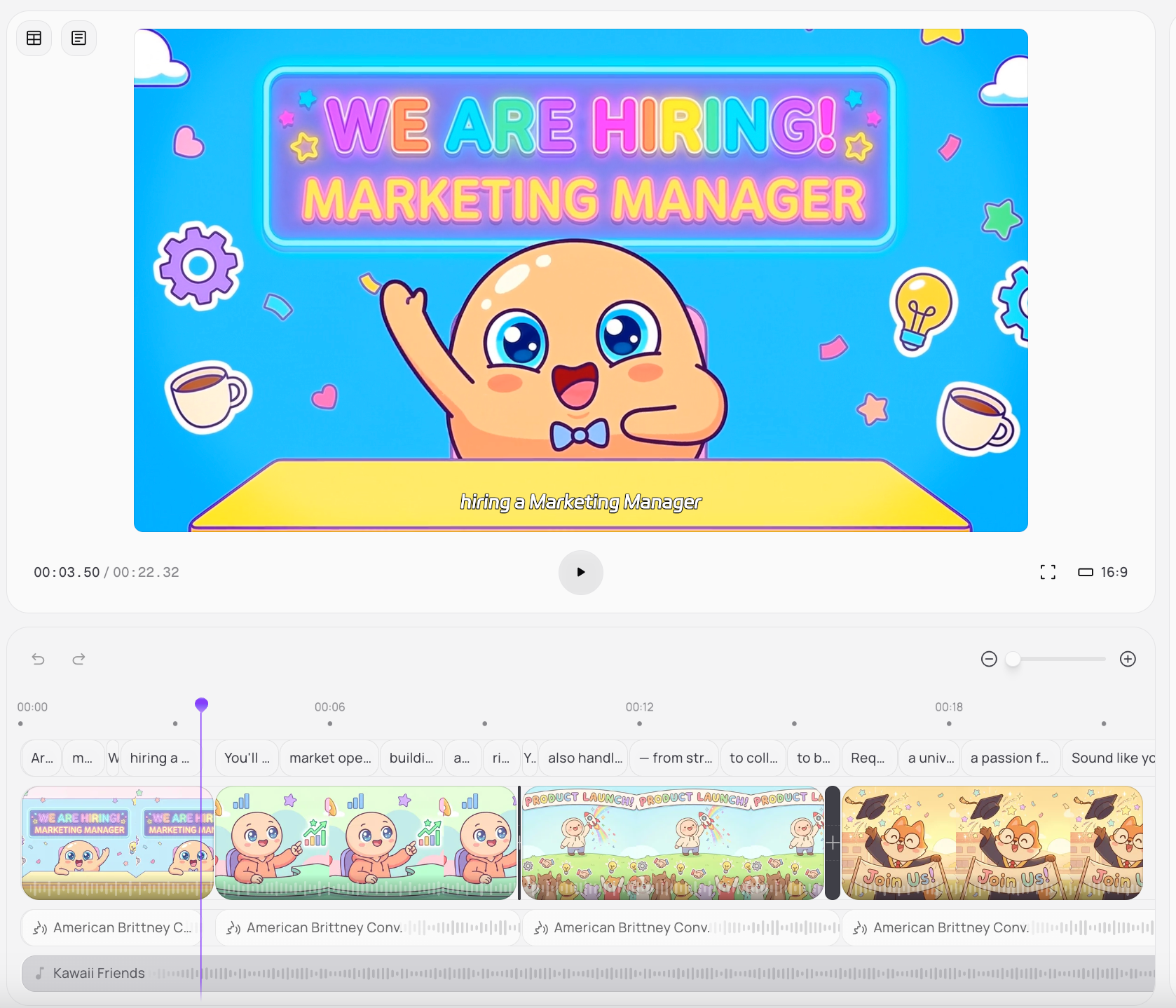Select the Join Us fox clip
This screenshot has width=1176, height=1008.
992,843
